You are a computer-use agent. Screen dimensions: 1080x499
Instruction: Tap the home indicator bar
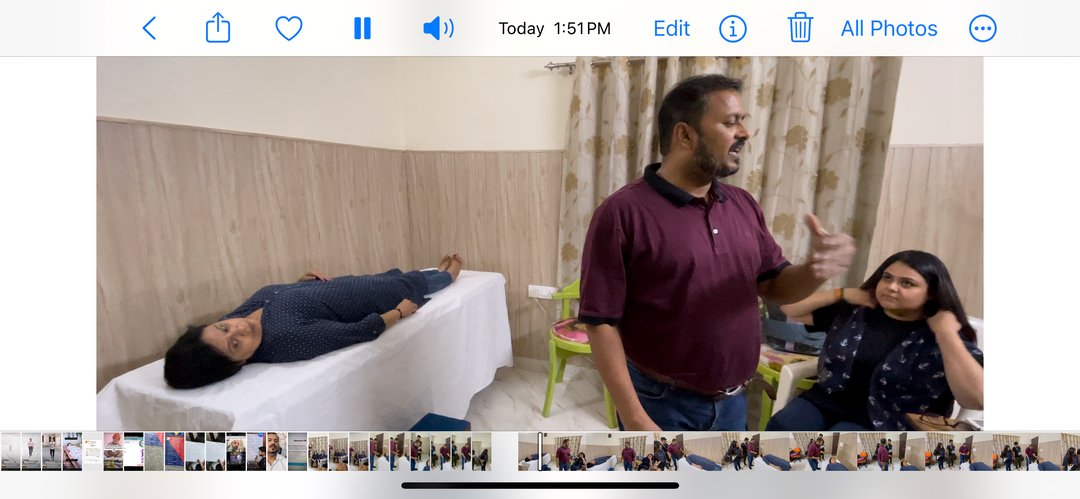click(540, 485)
